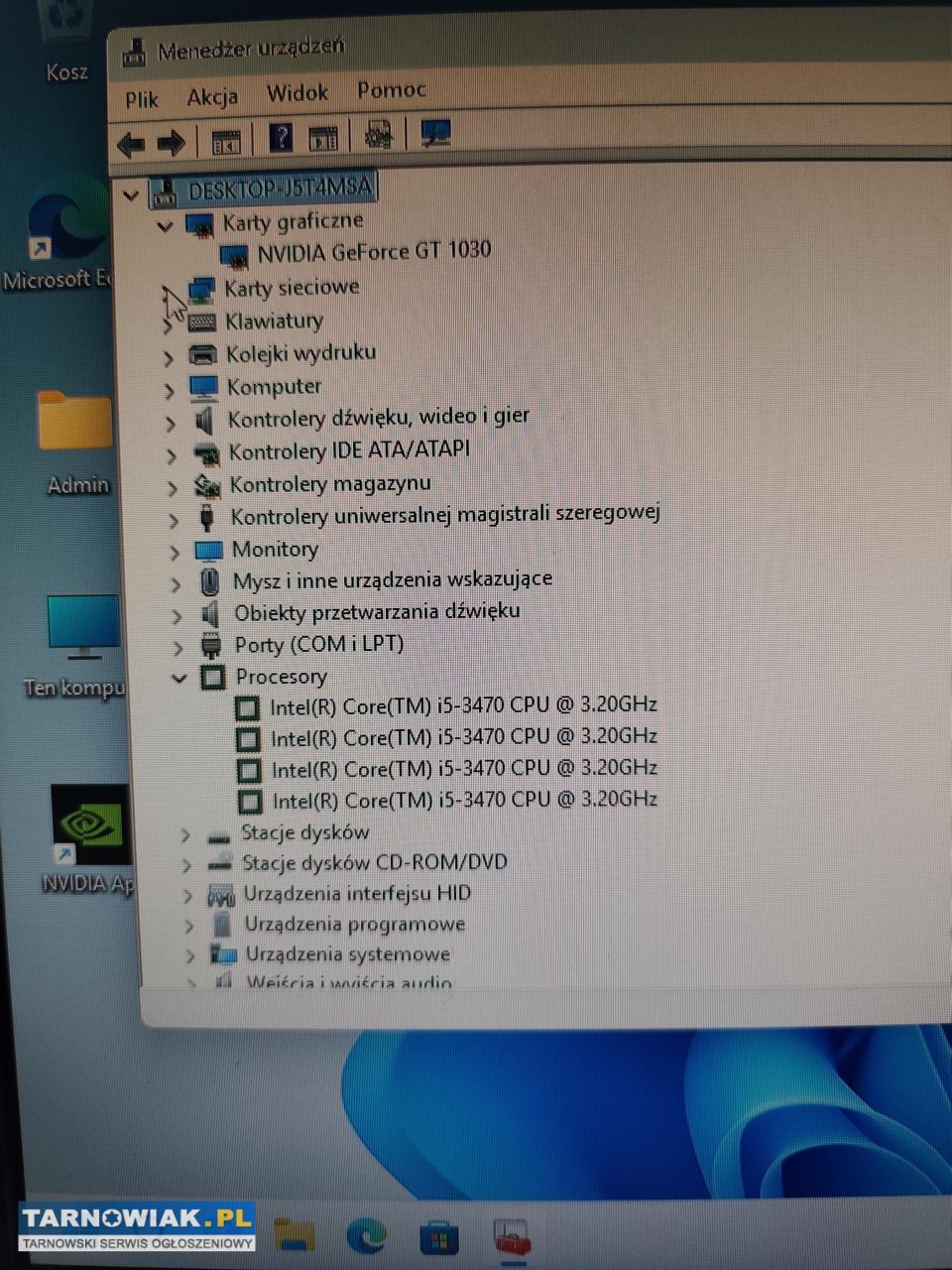Image resolution: width=952 pixels, height=1270 pixels.
Task: Expand the Komputer branch
Action: pos(169,390)
